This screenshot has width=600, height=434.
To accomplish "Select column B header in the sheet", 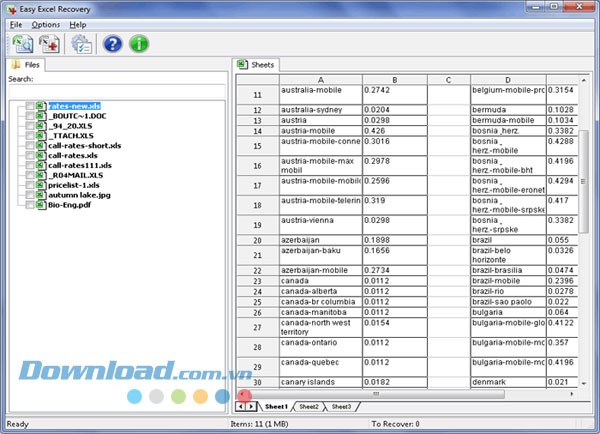I will tap(395, 80).
